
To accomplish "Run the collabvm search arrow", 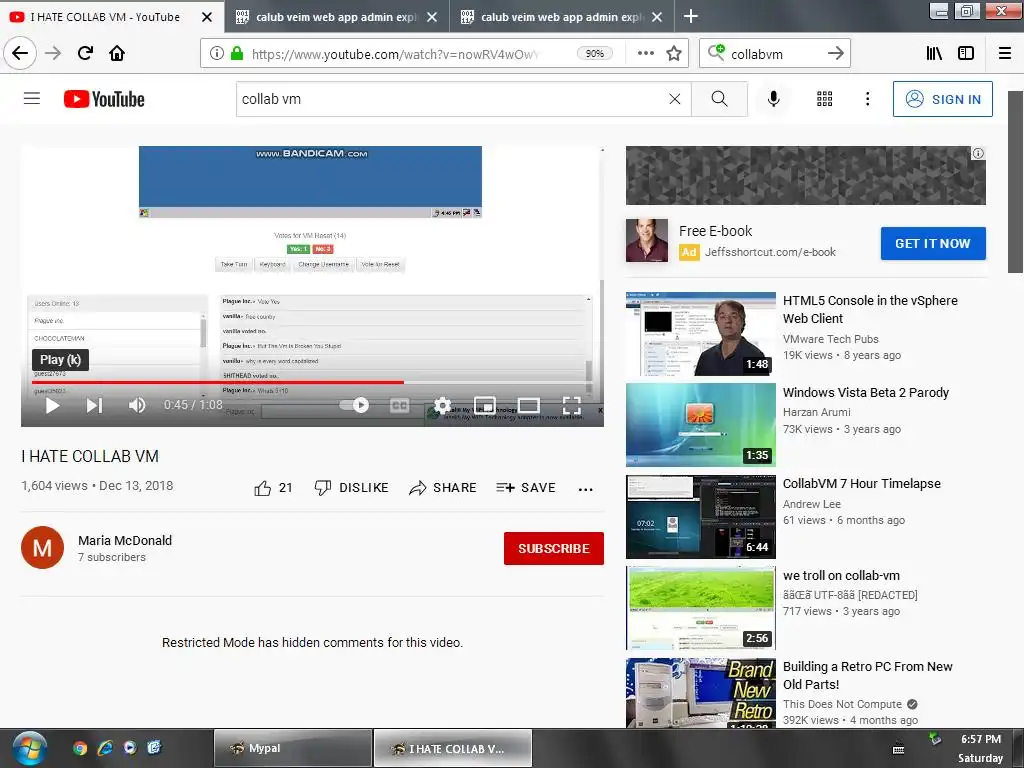I will (835, 54).
